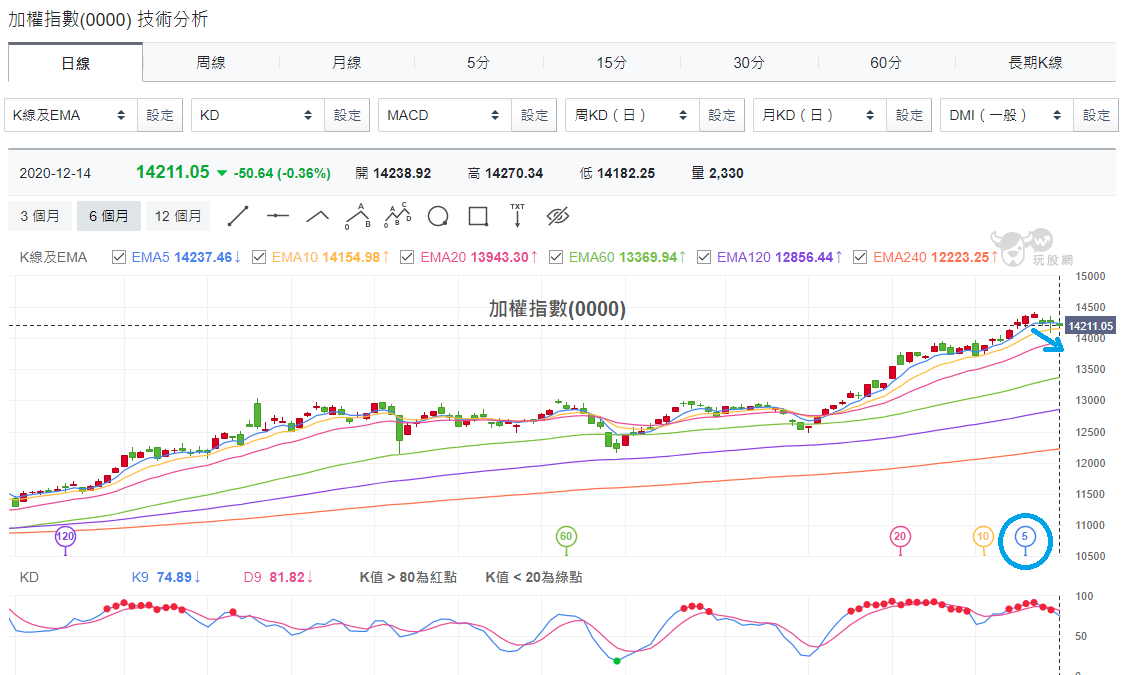
Task: Click 設定 next to K線及EMA
Action: point(160,115)
